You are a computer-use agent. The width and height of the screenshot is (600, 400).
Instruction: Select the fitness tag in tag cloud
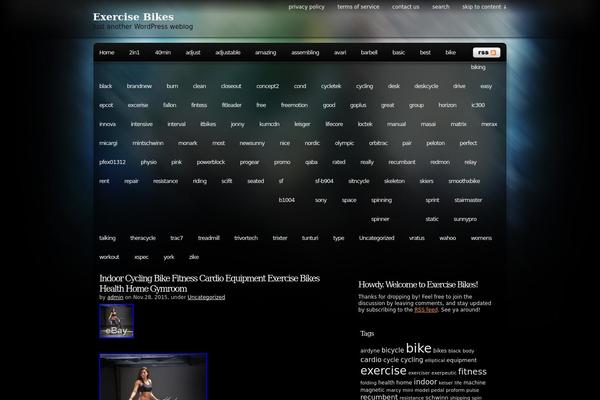472,372
